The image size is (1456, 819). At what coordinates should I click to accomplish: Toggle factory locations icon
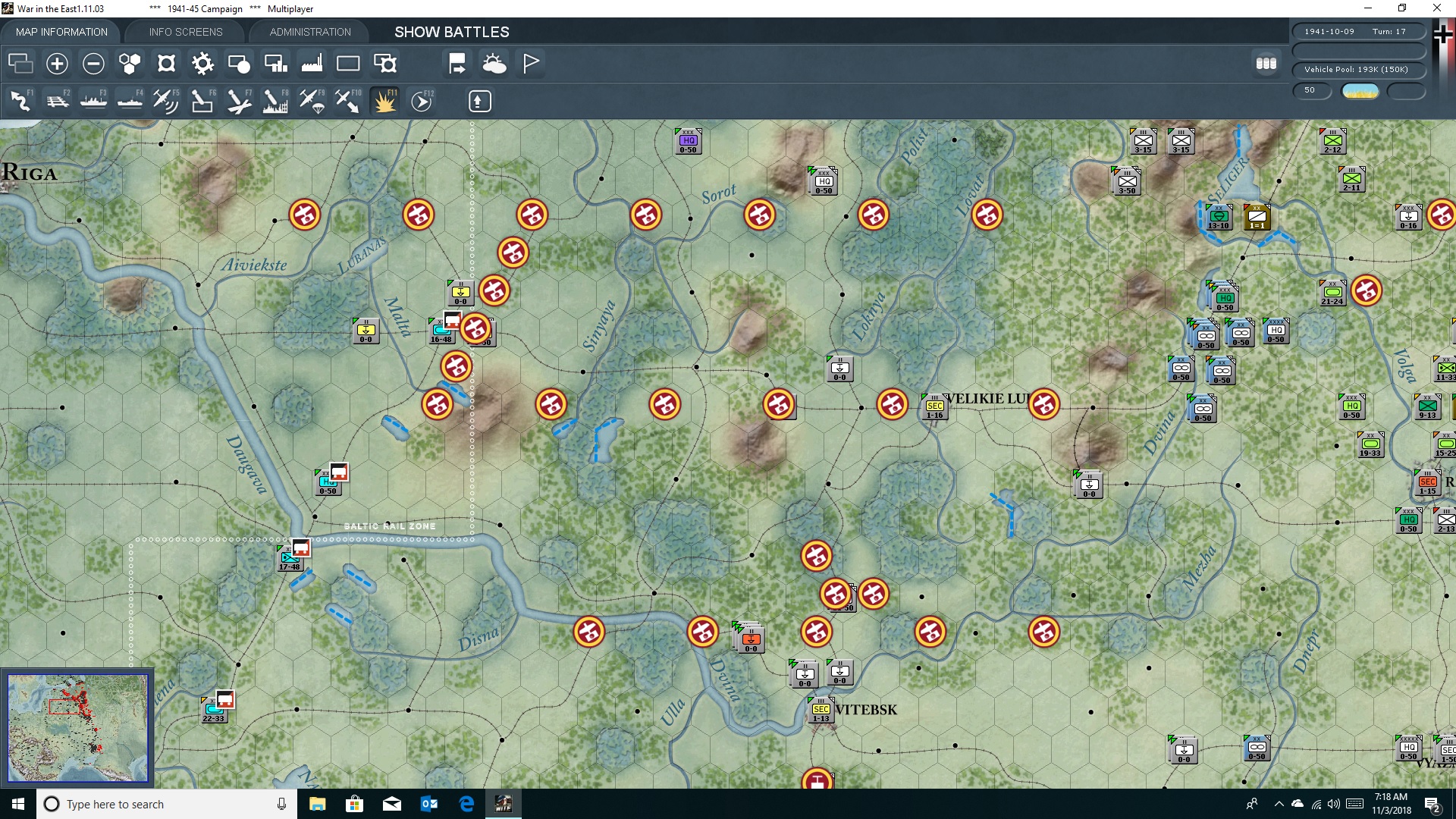312,64
